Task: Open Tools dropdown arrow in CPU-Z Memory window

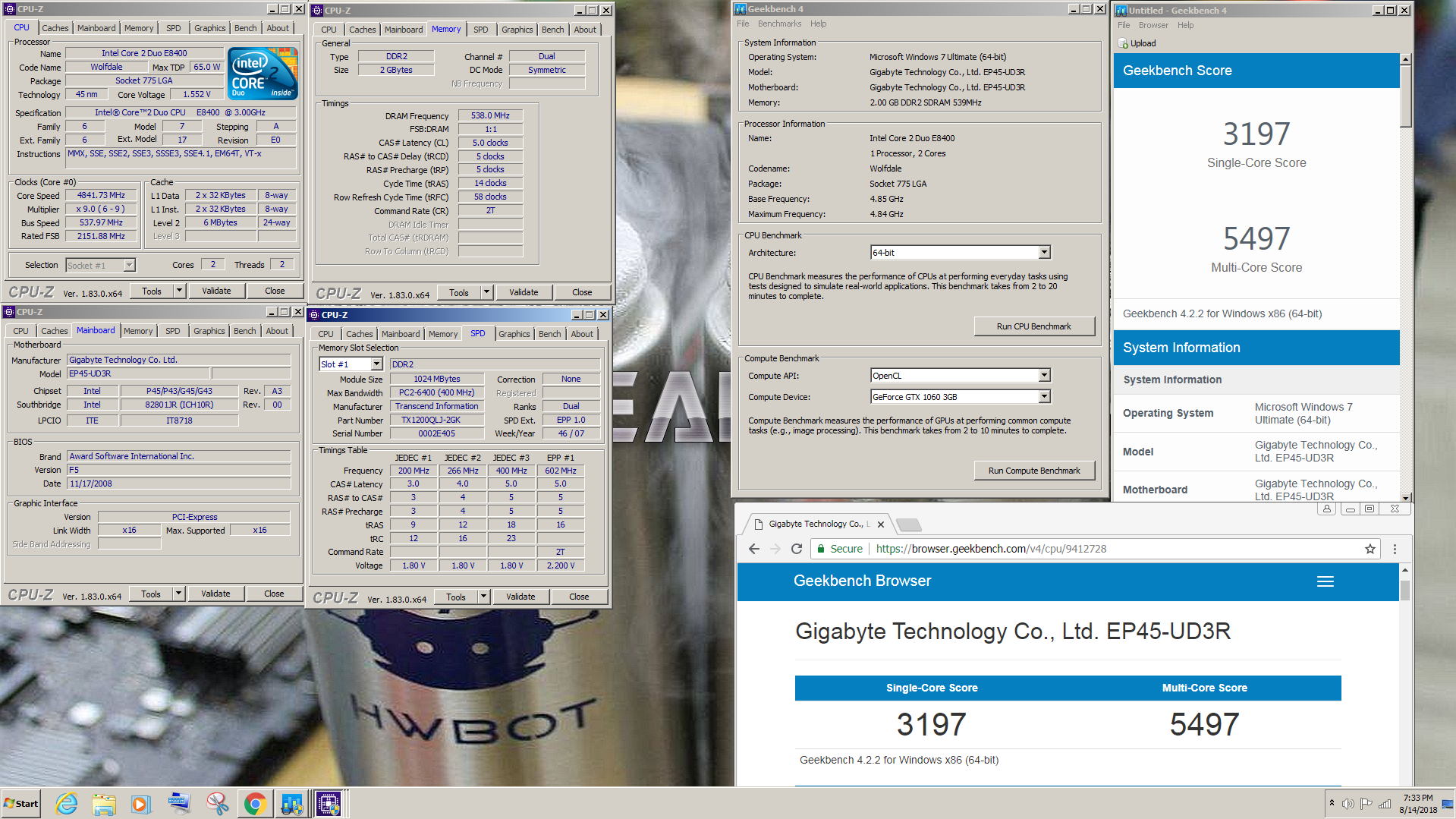Action: click(x=487, y=292)
